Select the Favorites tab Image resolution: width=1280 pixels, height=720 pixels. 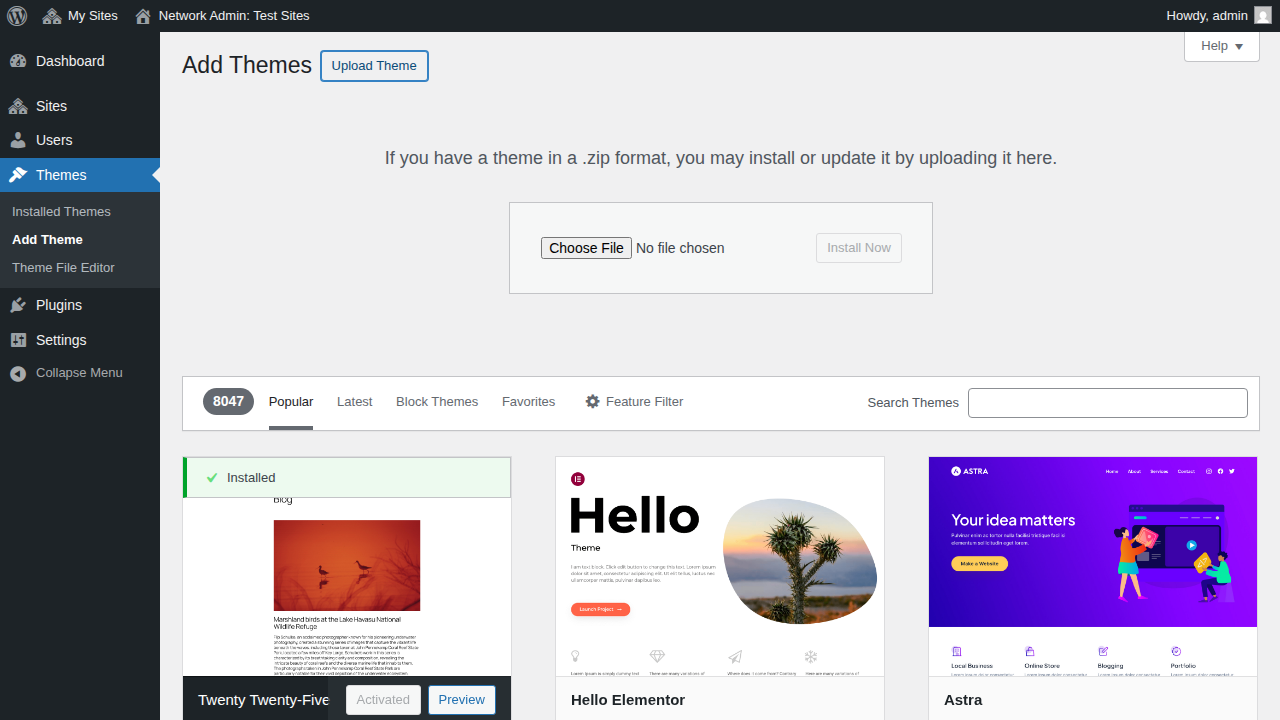point(528,401)
